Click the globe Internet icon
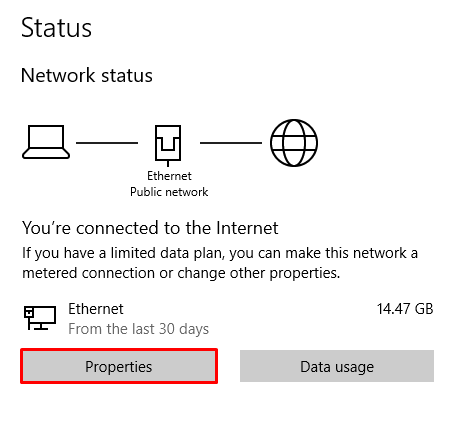The height and width of the screenshot is (421, 468). (x=294, y=143)
